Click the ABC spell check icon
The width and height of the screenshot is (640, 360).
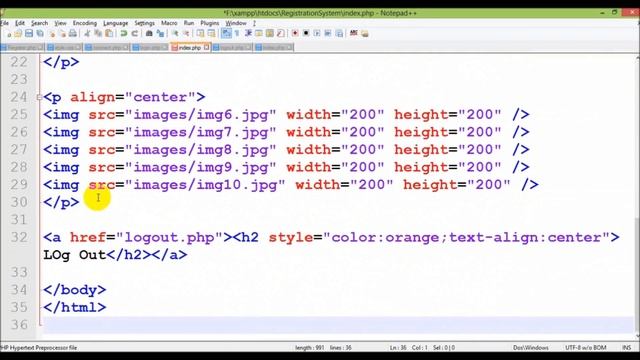point(353,33)
